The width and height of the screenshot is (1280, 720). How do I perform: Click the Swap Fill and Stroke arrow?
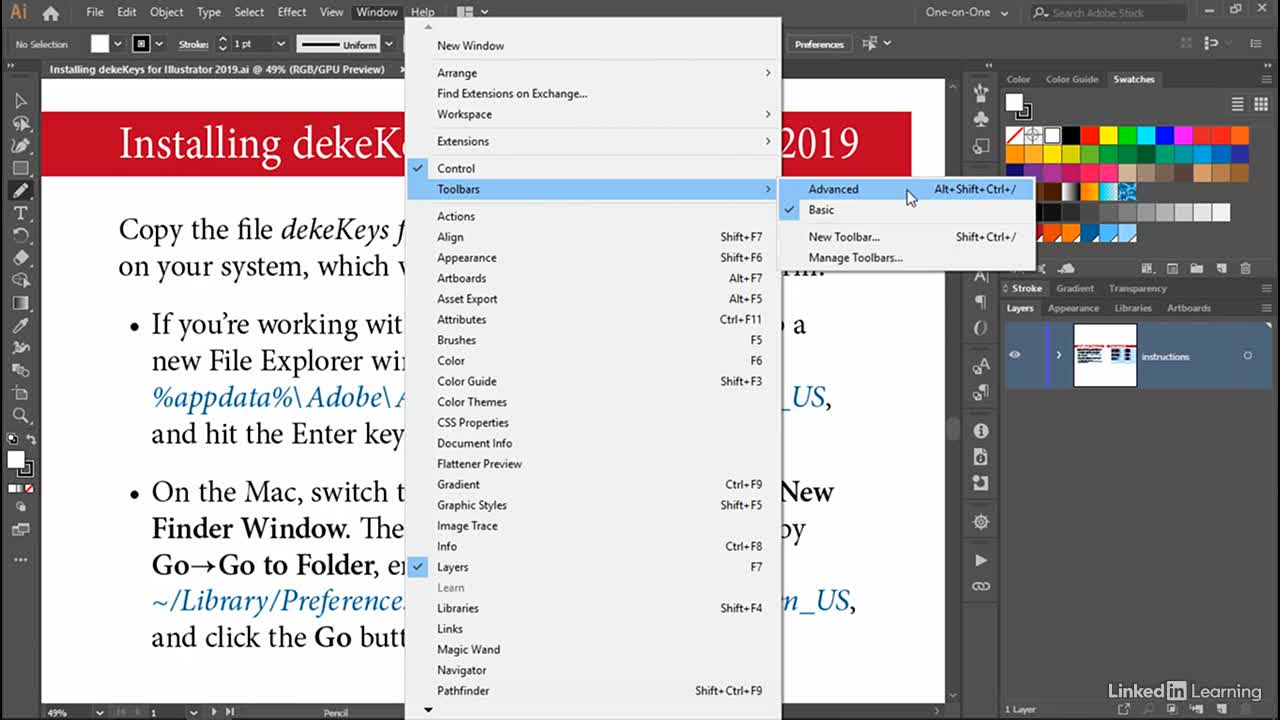tap(31, 440)
